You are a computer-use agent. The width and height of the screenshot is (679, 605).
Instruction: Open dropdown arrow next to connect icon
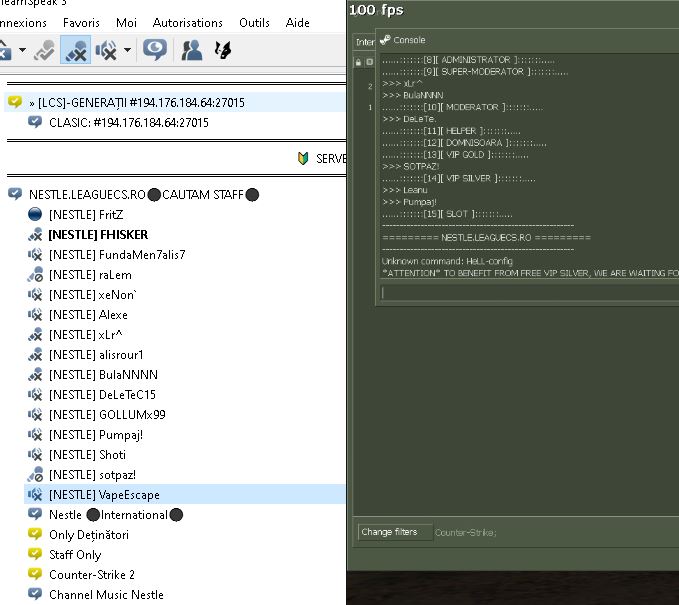click(x=22, y=50)
